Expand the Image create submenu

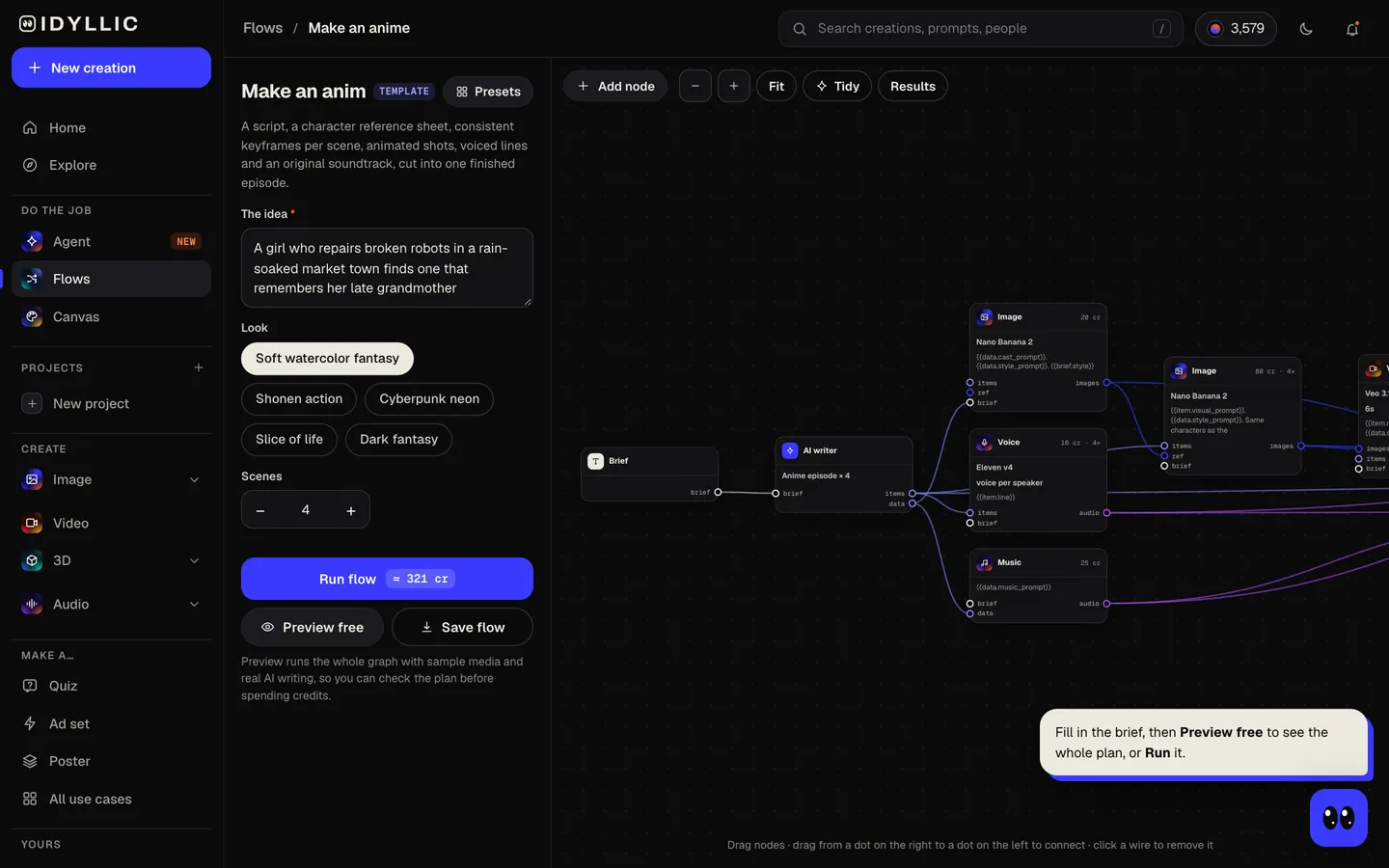[x=194, y=480]
